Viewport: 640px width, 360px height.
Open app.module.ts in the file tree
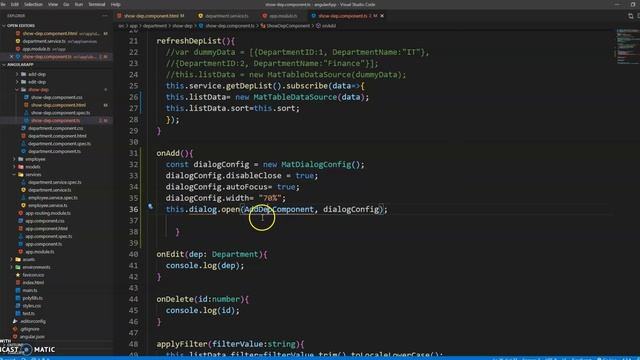pyautogui.click(x=39, y=252)
